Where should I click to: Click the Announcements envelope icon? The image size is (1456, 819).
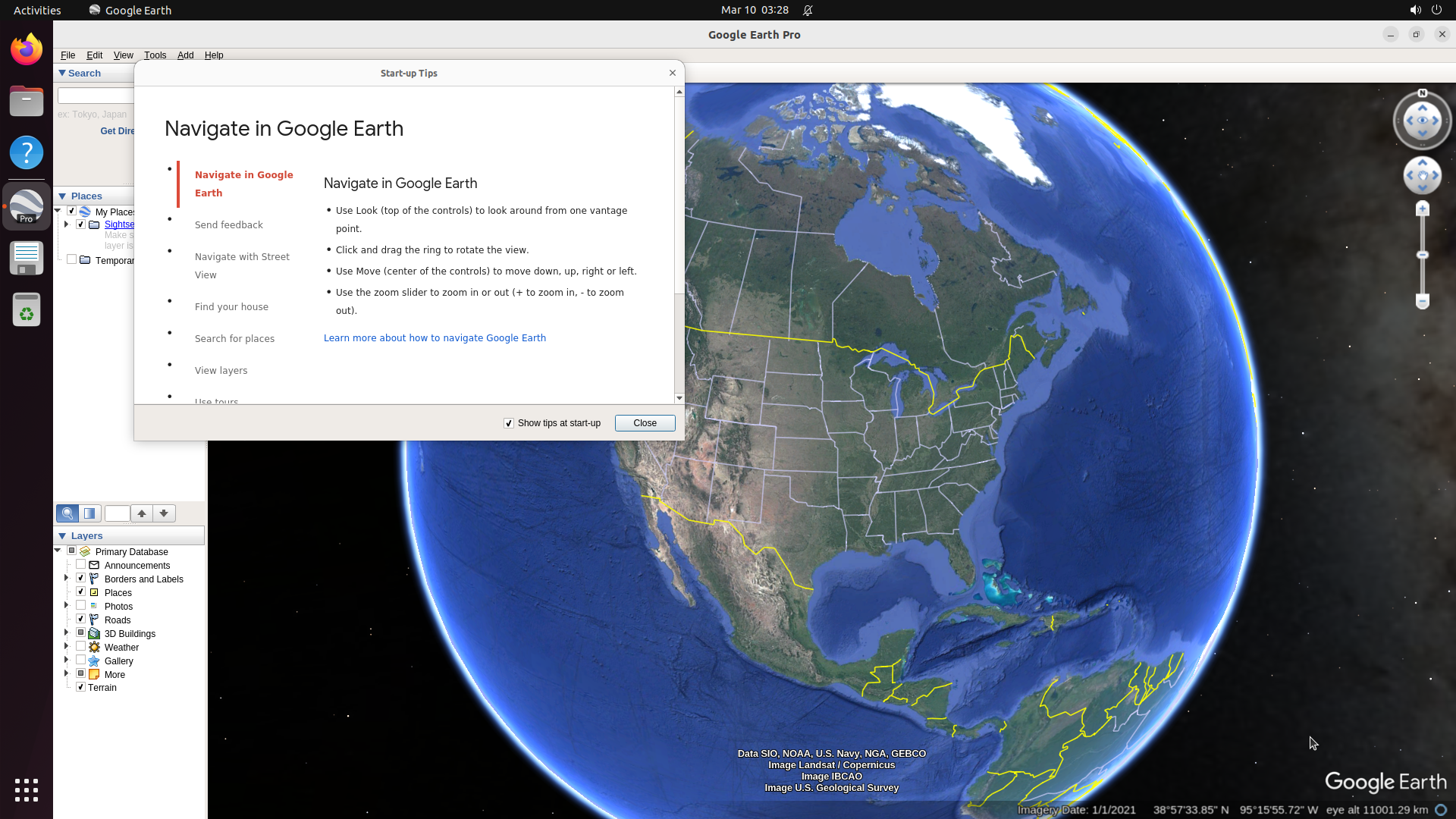pos(93,565)
